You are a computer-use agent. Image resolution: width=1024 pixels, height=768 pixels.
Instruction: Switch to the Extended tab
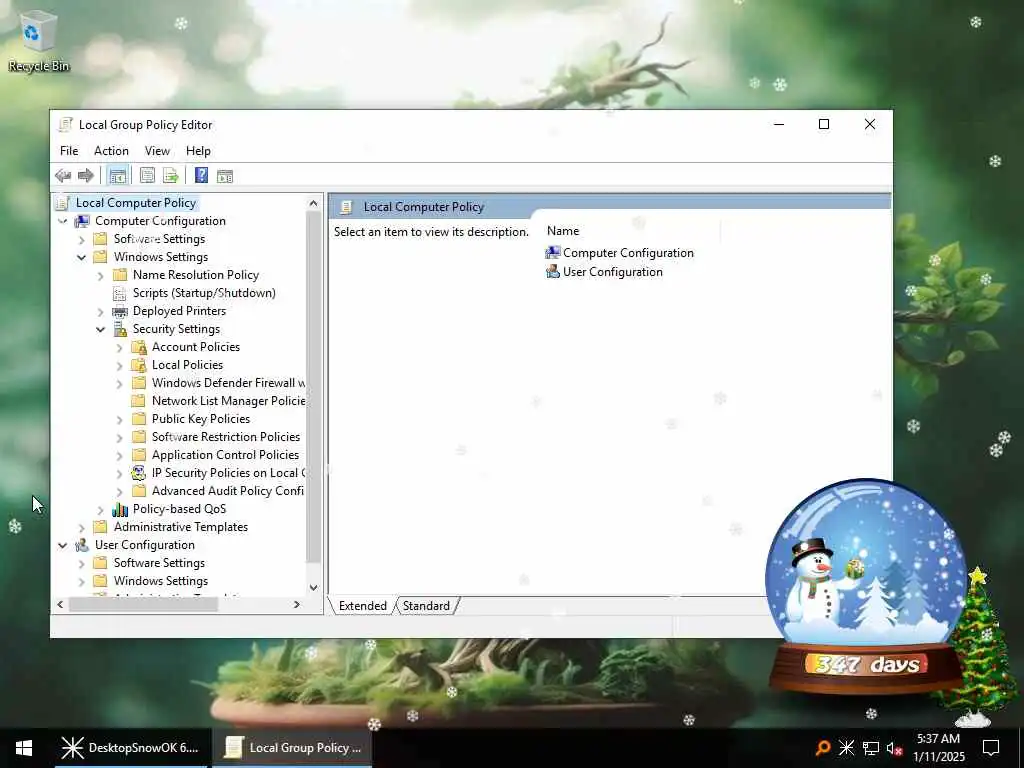tap(362, 606)
